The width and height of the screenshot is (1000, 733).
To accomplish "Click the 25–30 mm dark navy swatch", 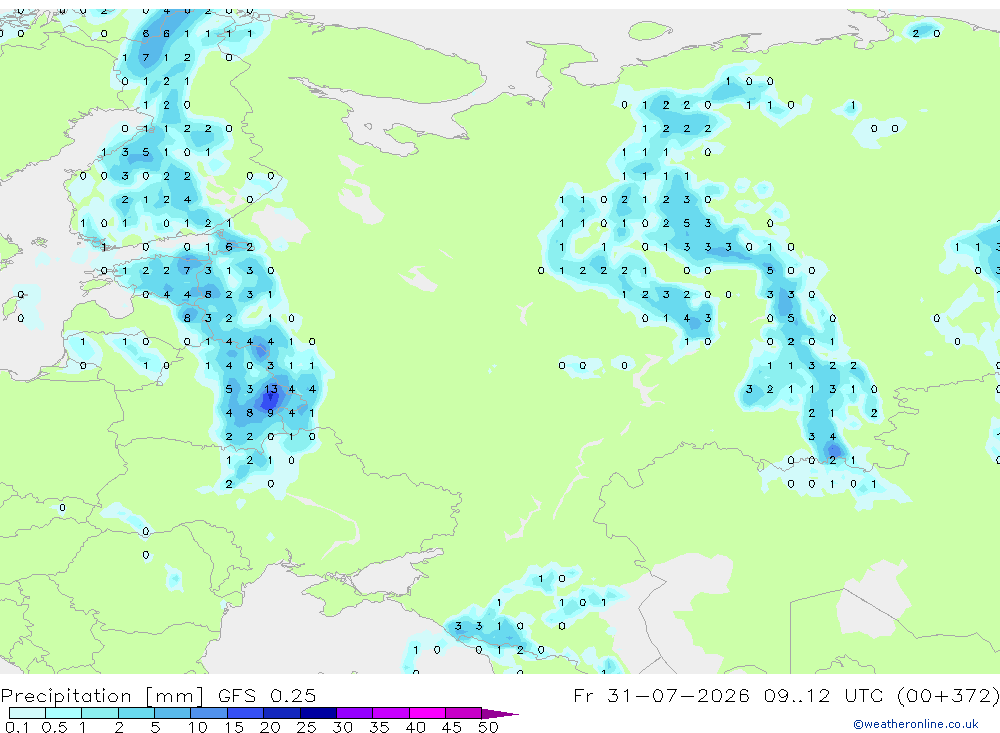I will [x=318, y=713].
